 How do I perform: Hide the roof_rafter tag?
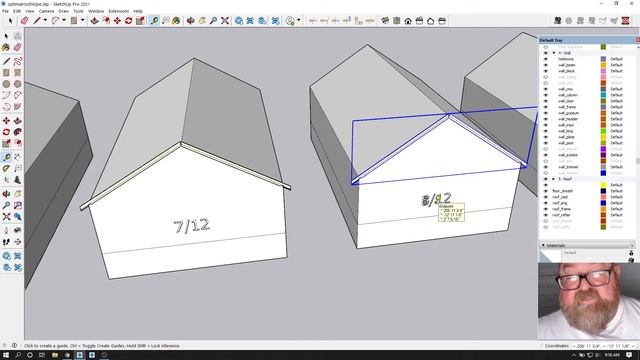point(546,215)
